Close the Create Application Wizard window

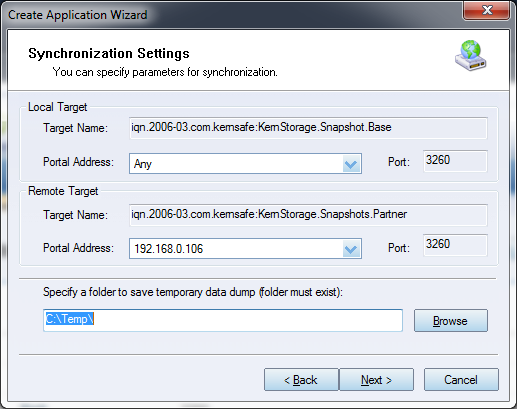(486, 11)
